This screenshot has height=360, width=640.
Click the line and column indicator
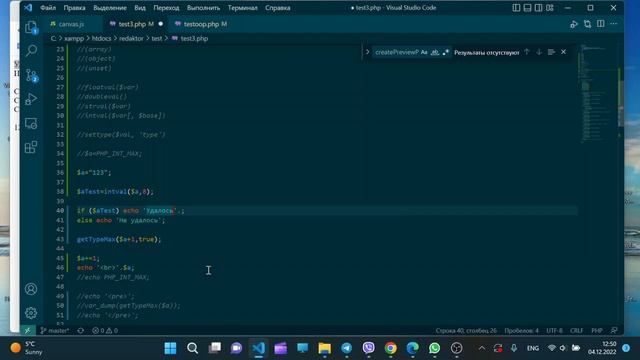pyautogui.click(x=466, y=331)
